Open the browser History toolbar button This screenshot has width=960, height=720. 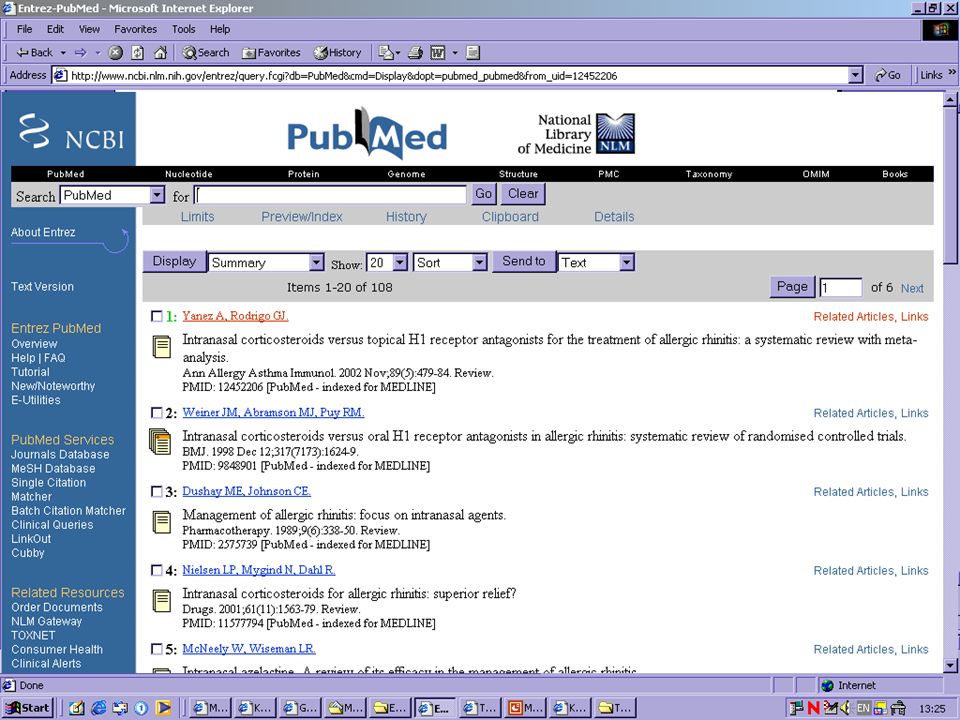tap(337, 53)
